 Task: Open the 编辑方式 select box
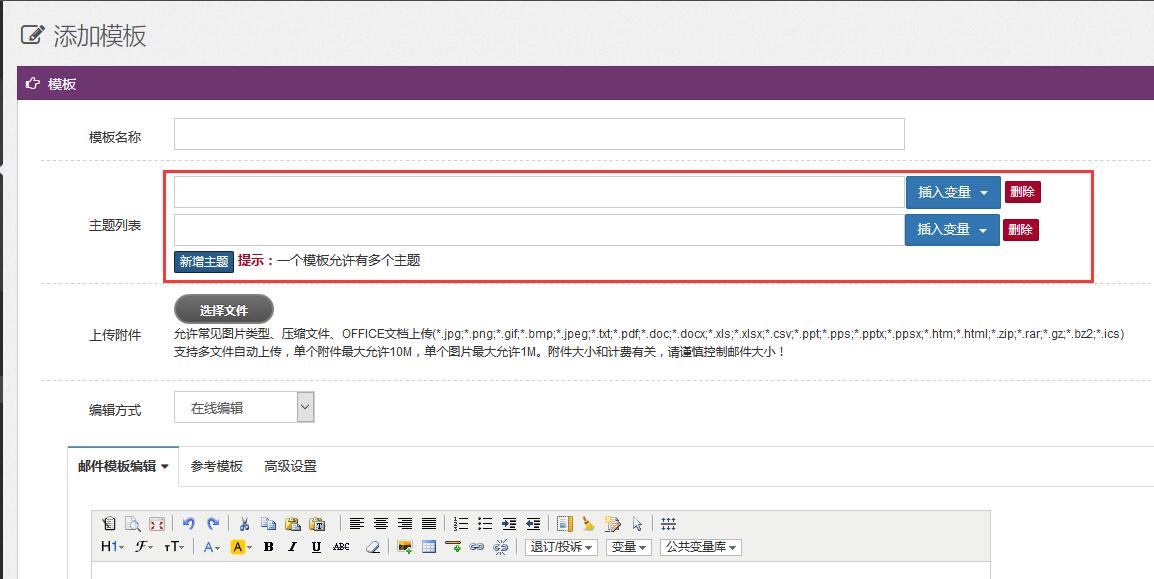pyautogui.click(x=244, y=407)
